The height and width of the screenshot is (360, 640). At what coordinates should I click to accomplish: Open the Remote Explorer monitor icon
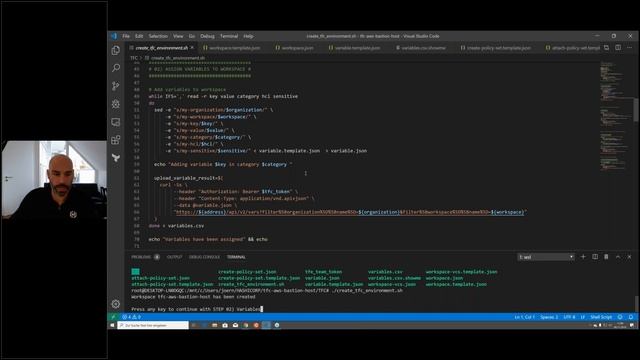(x=116, y=122)
